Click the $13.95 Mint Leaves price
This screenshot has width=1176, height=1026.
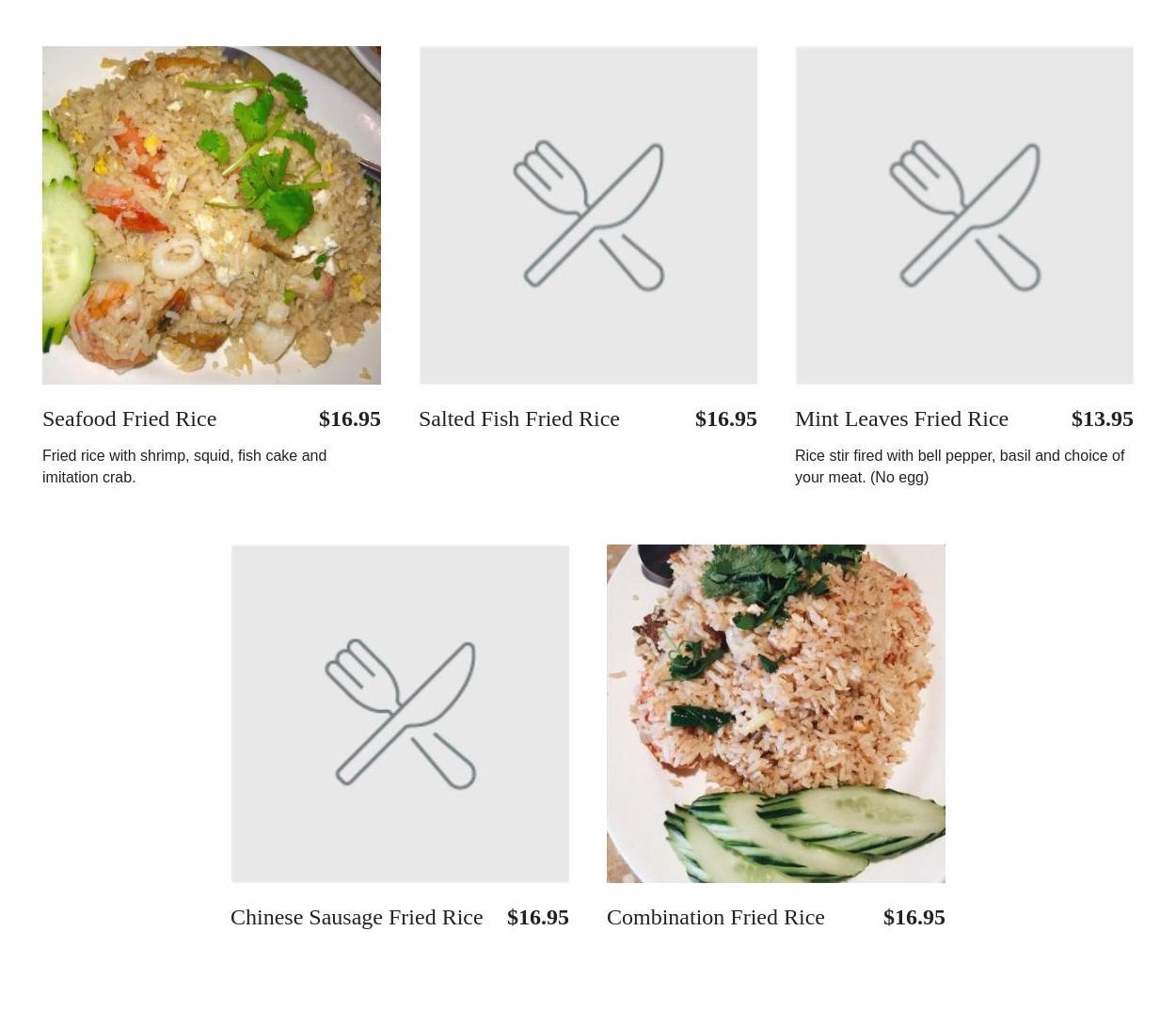1103,418
